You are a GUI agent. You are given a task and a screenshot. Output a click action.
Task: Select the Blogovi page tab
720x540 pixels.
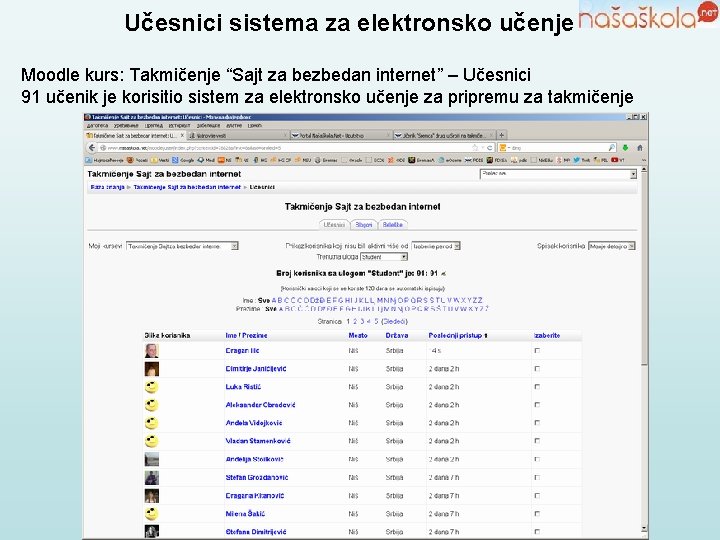point(364,225)
